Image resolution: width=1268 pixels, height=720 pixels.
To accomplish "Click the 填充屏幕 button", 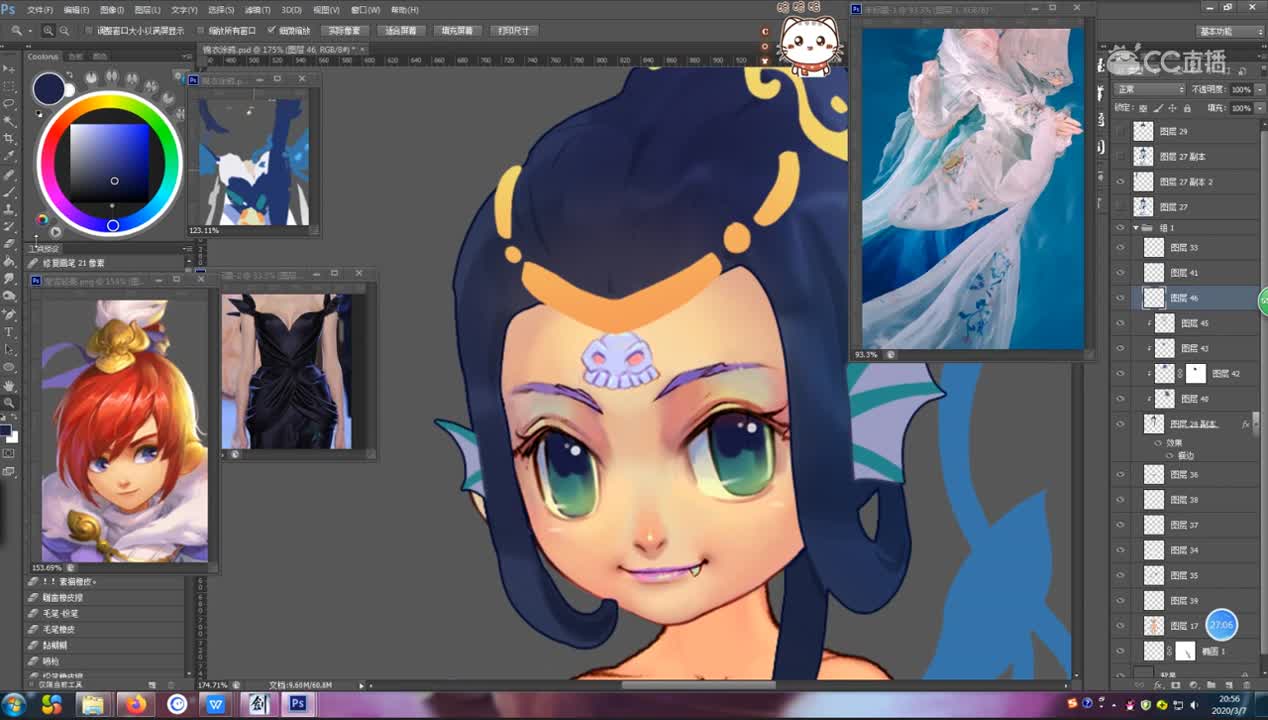I will tap(458, 31).
